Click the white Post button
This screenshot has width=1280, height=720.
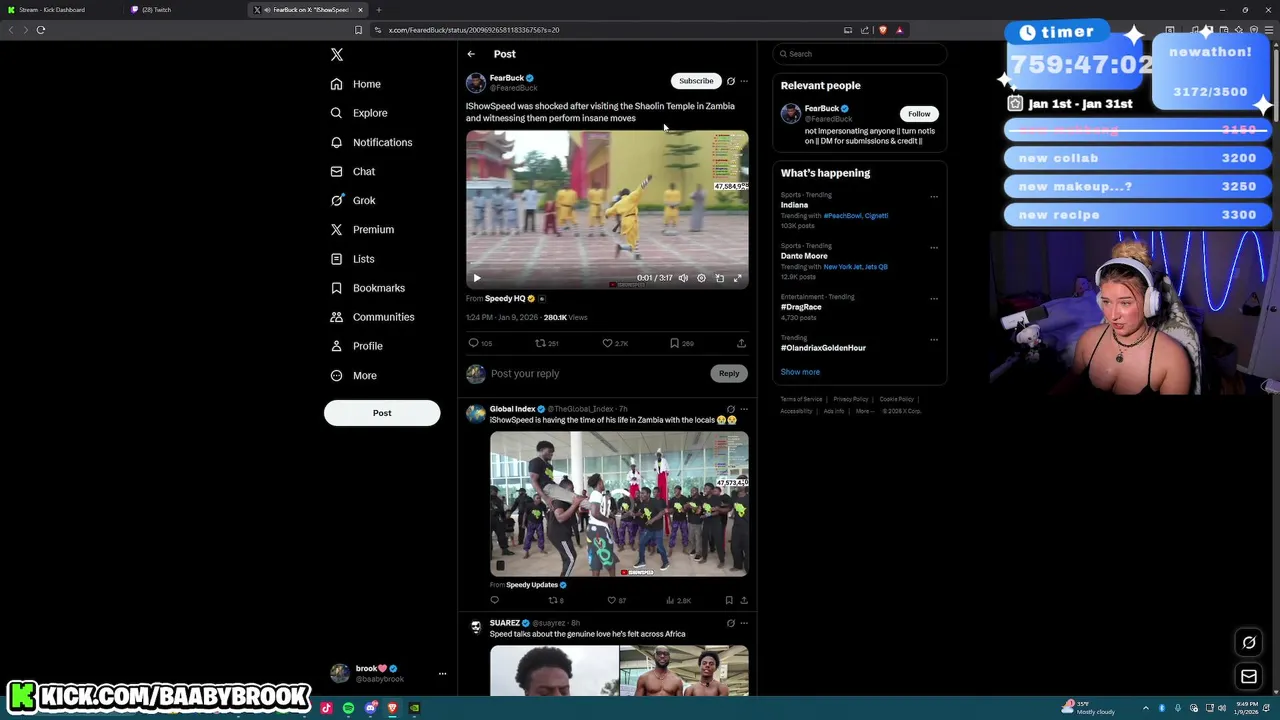pyautogui.click(x=382, y=413)
